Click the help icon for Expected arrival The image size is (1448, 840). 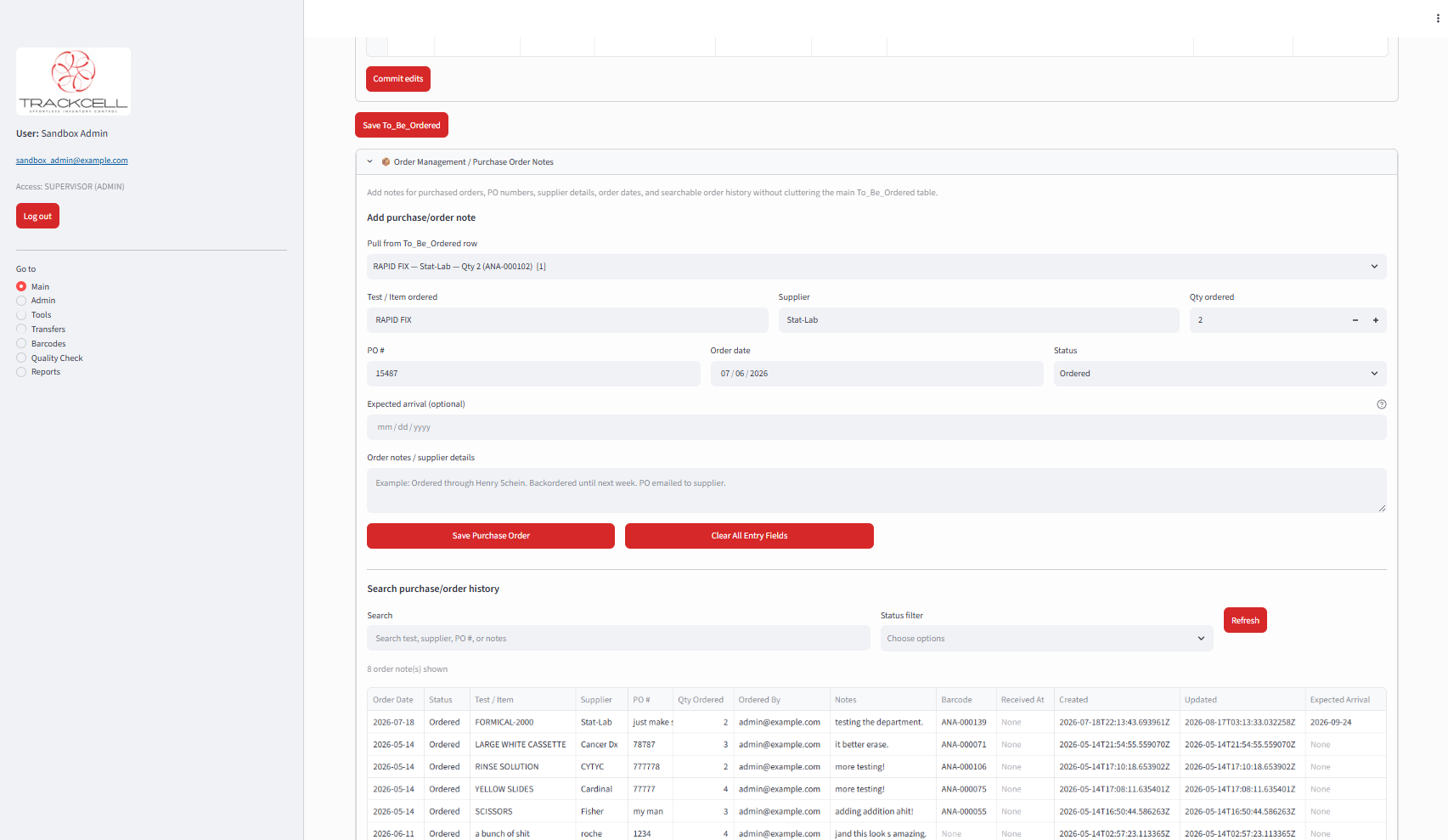click(x=1381, y=404)
